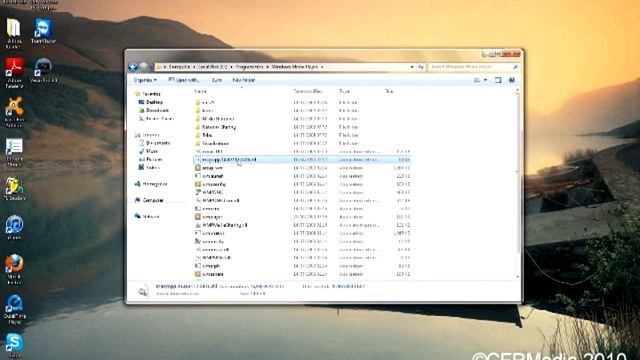Select Homegroup in the navigation pane
Viewport: 640px width, 360px height.
151,184
